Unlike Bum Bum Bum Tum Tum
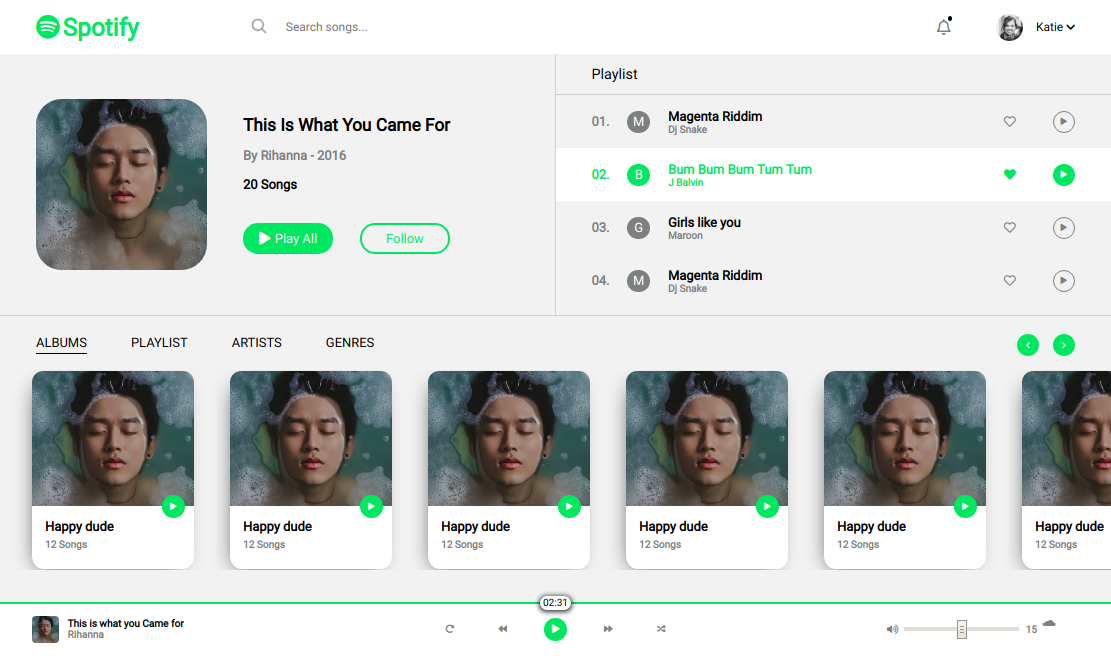Screen dimensions: 1111x656 coord(1010,175)
